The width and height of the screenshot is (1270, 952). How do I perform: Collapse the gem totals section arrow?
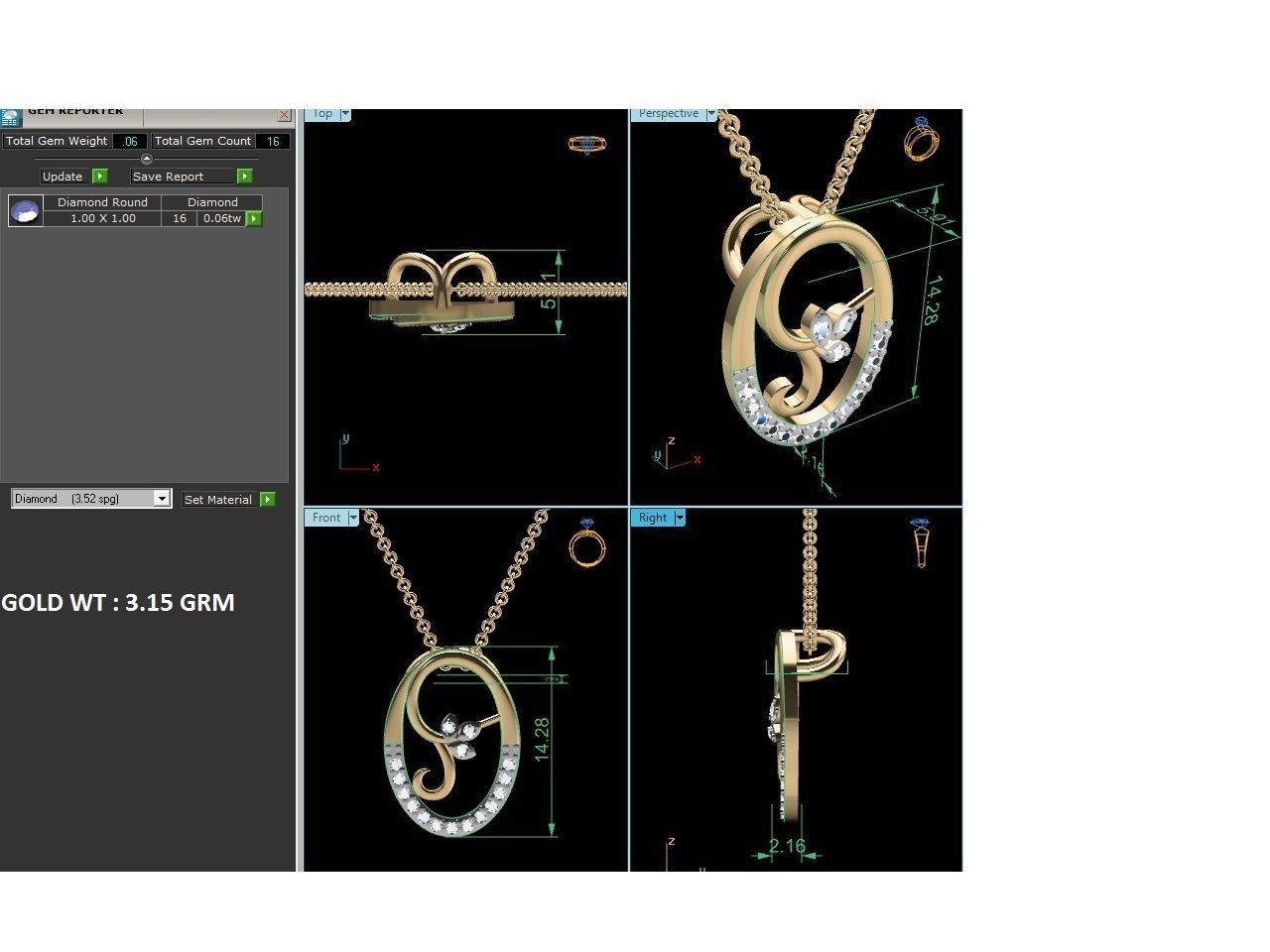point(147,159)
